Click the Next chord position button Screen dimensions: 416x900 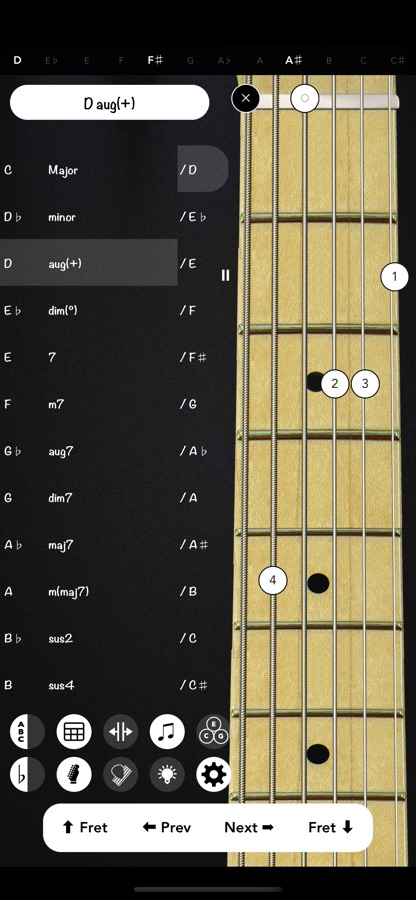[x=249, y=827]
